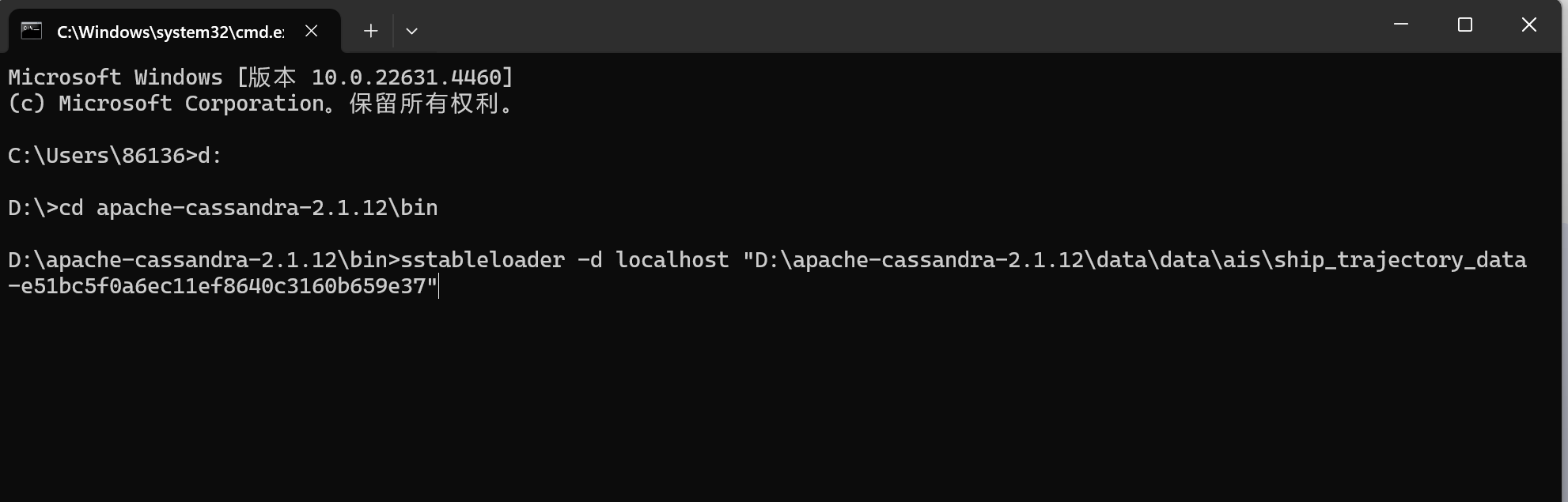Minimize the terminal window
The width and height of the screenshot is (1568, 502).
point(1401,25)
